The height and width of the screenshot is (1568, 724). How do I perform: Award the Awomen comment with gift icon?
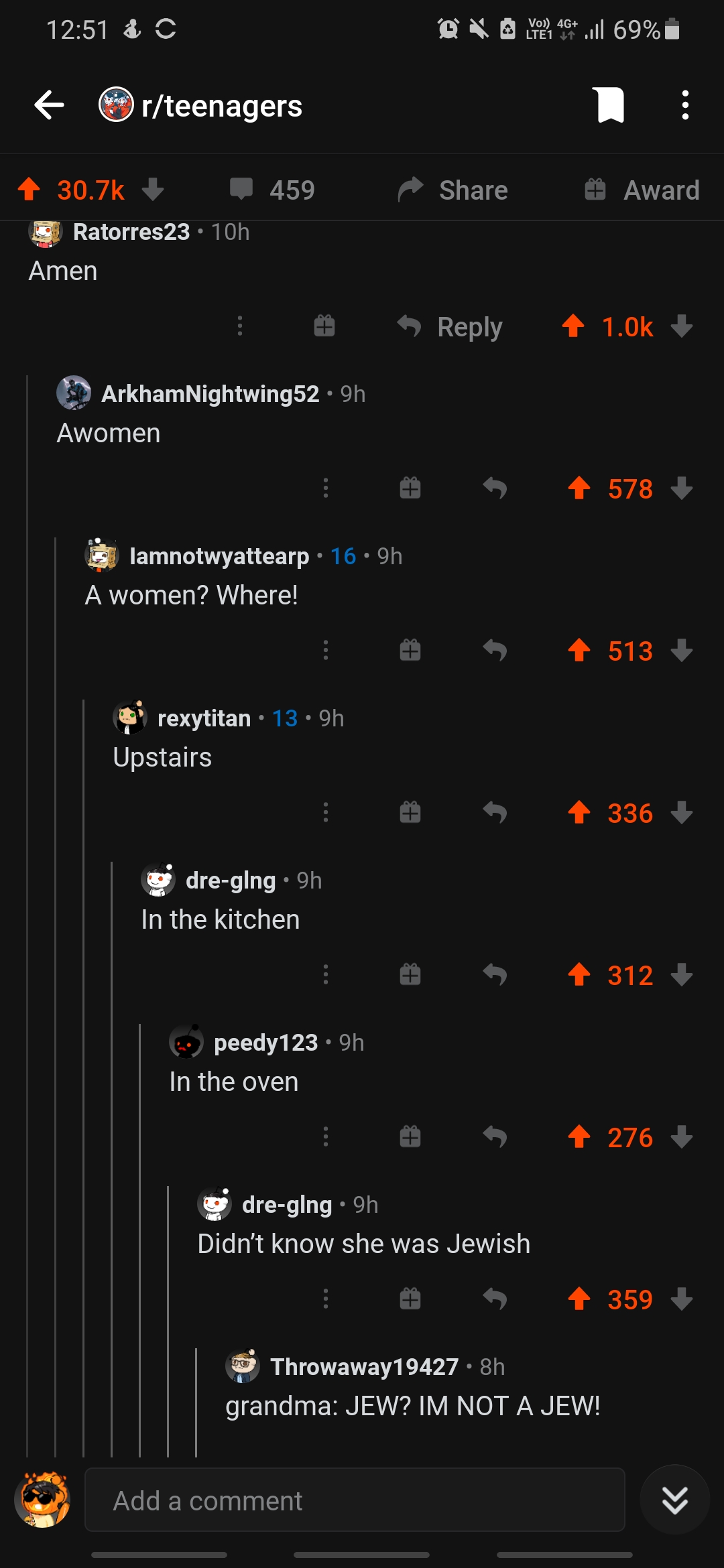[x=410, y=488]
